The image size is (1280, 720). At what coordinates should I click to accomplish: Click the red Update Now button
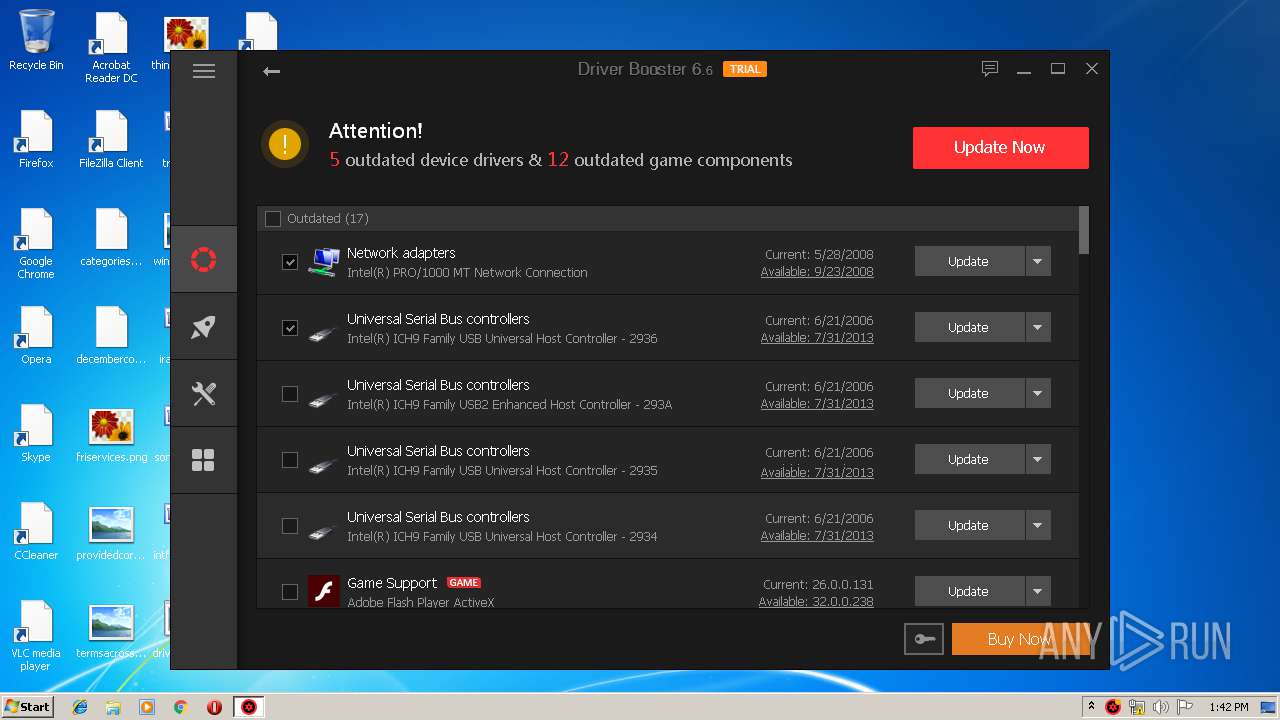click(x=1000, y=147)
